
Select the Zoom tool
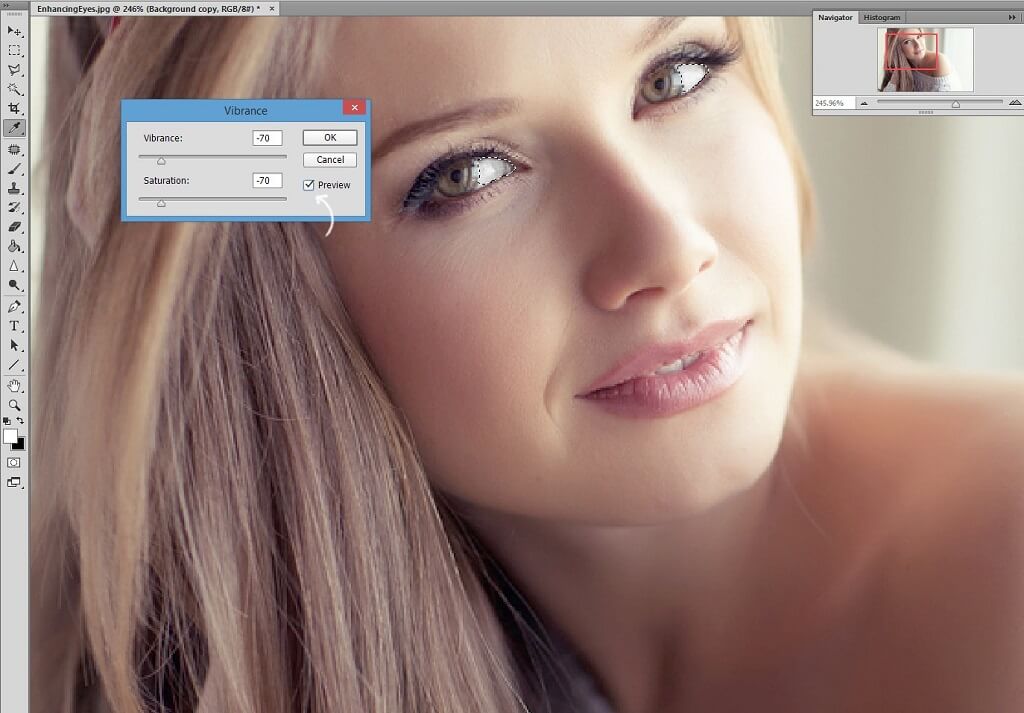(x=14, y=405)
